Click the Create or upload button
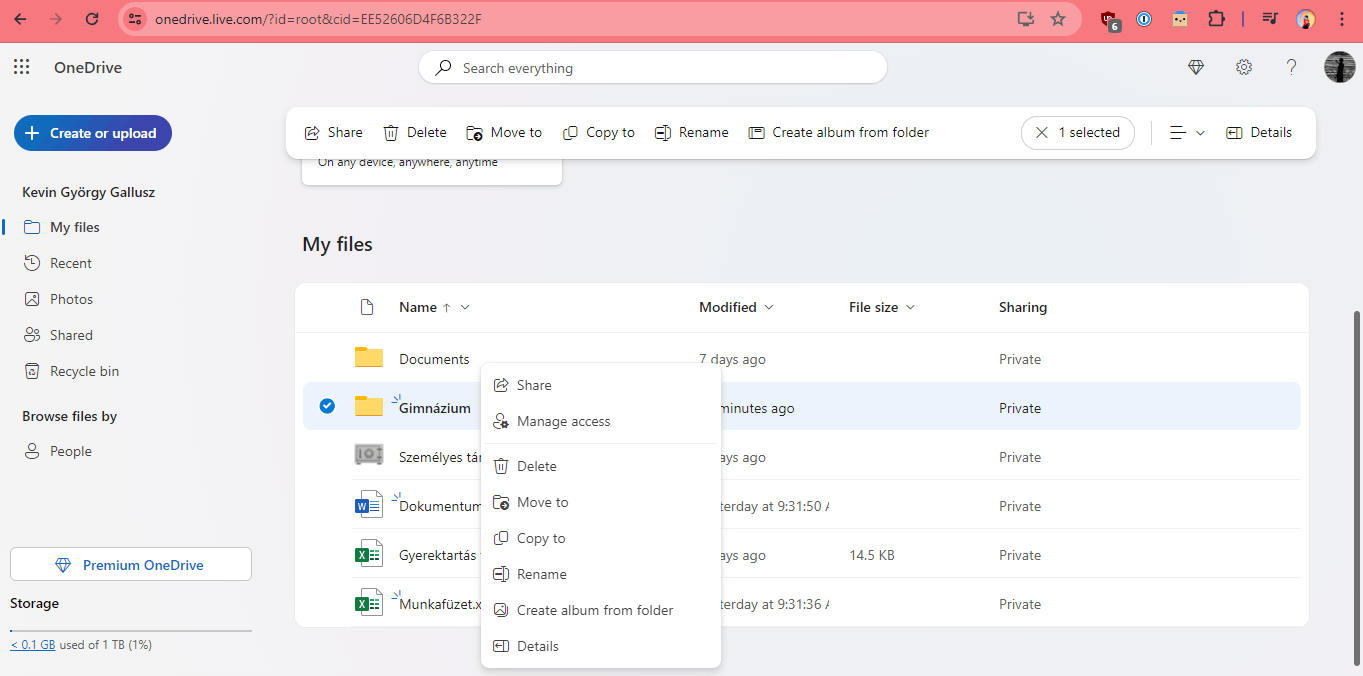The image size is (1363, 676). point(93,133)
